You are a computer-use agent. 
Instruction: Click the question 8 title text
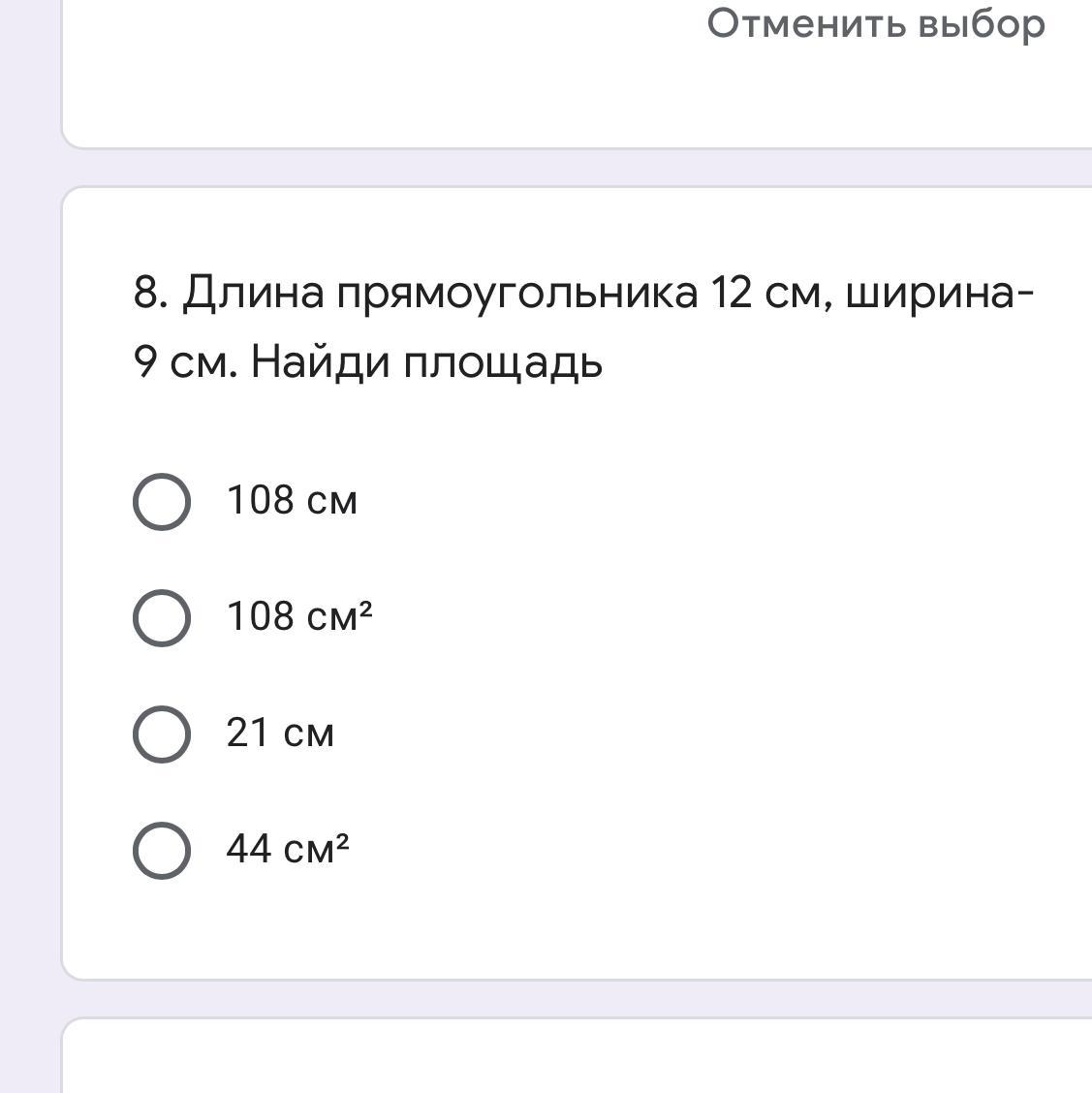(x=583, y=328)
